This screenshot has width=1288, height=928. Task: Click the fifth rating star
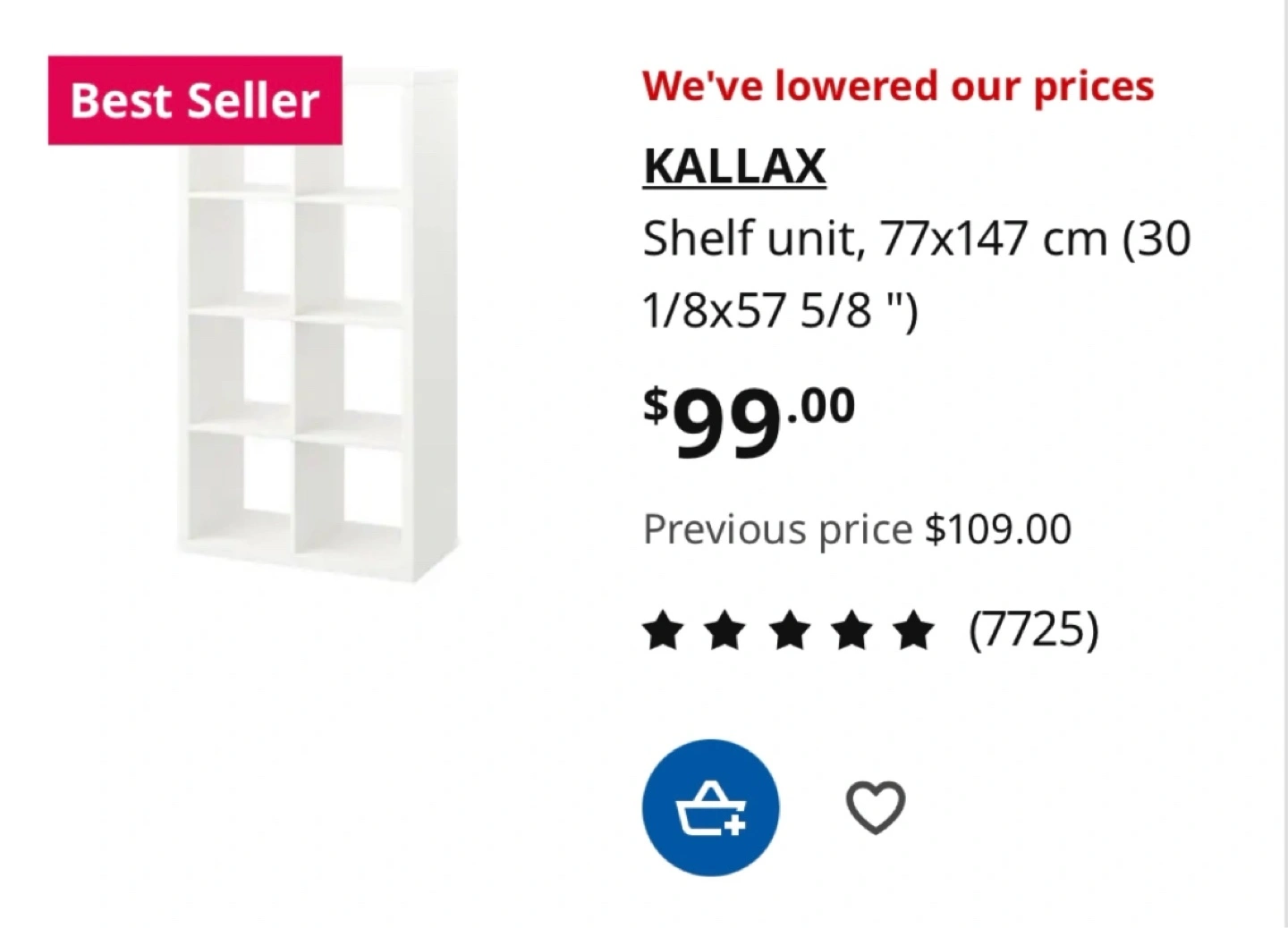tap(914, 630)
